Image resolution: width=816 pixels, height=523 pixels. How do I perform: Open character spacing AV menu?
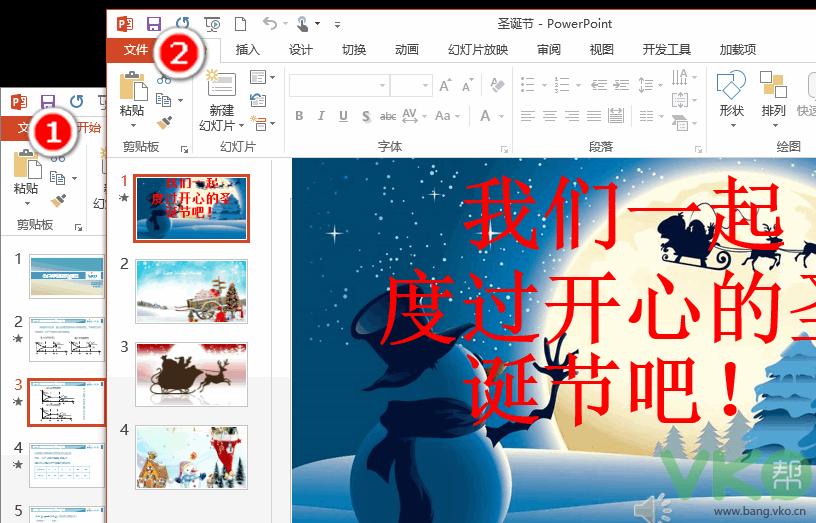[x=414, y=116]
